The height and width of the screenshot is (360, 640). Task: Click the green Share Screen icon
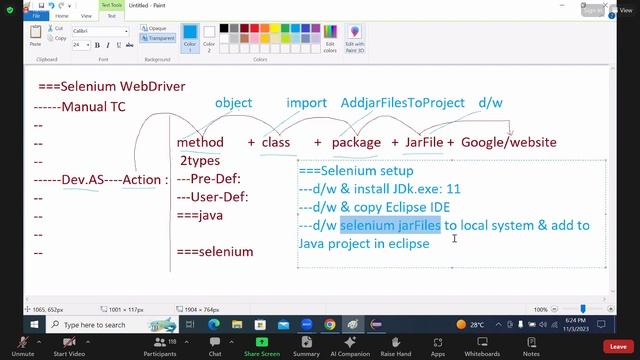click(262, 342)
